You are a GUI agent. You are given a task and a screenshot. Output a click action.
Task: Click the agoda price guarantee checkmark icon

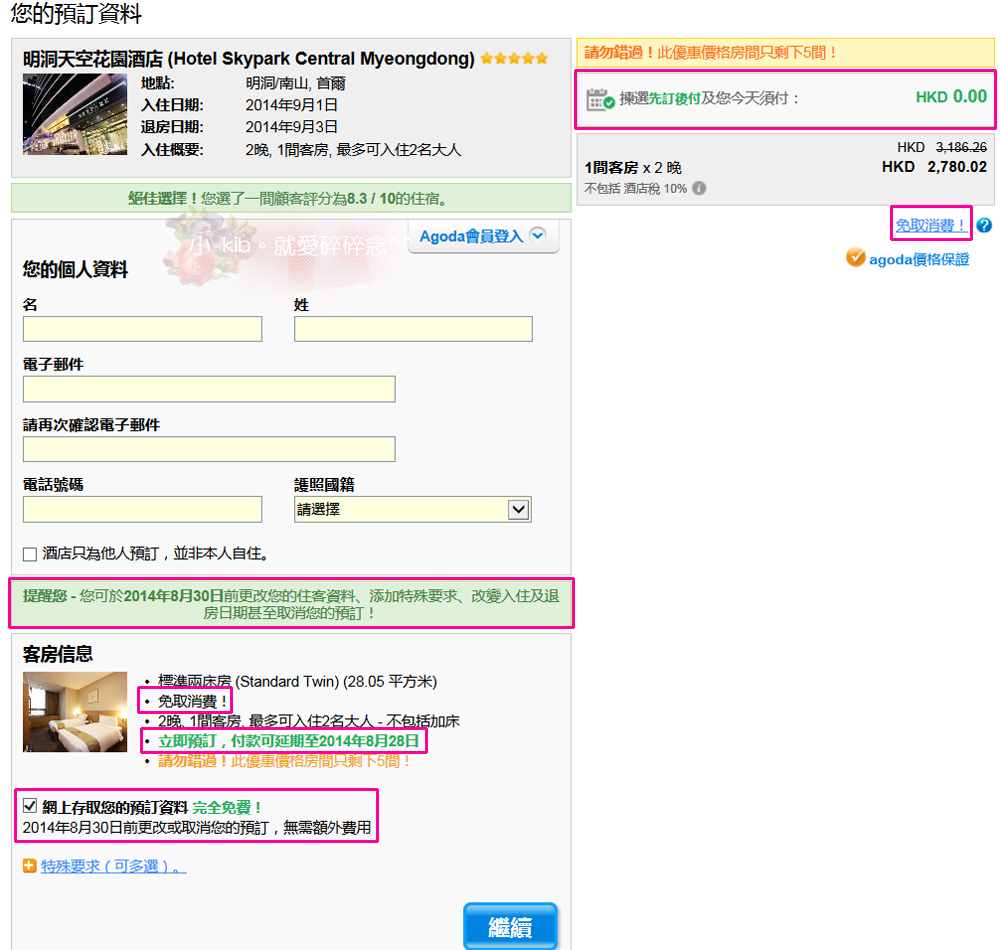click(855, 258)
